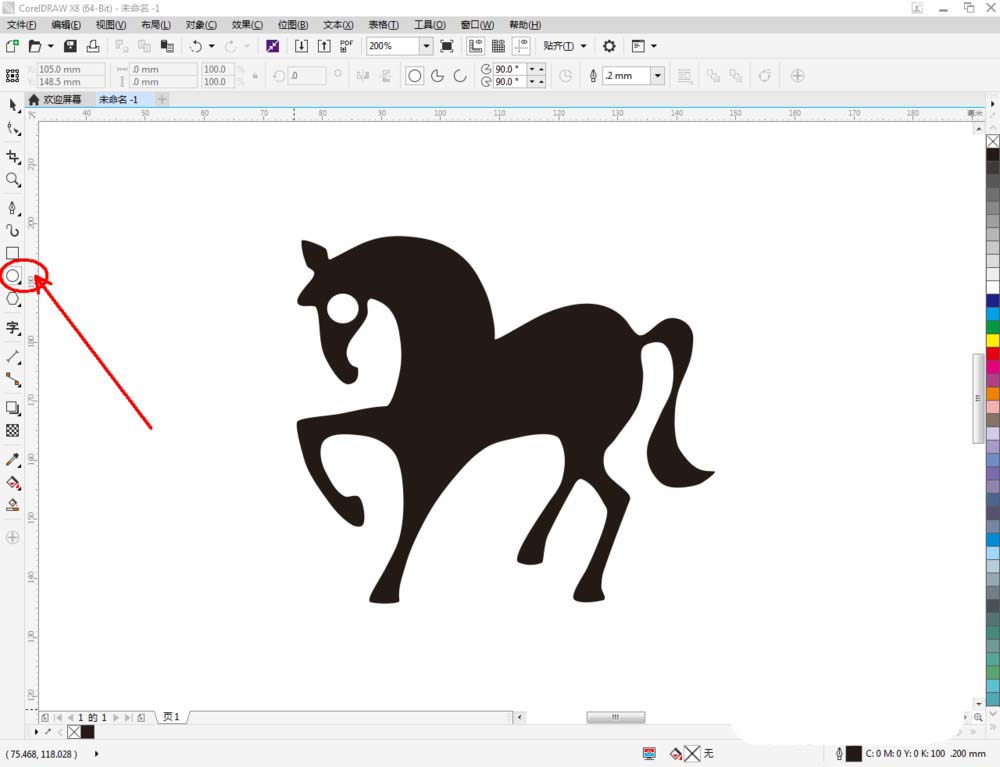Open the 文件(F) menu
The image size is (1000, 767).
tap(22, 25)
